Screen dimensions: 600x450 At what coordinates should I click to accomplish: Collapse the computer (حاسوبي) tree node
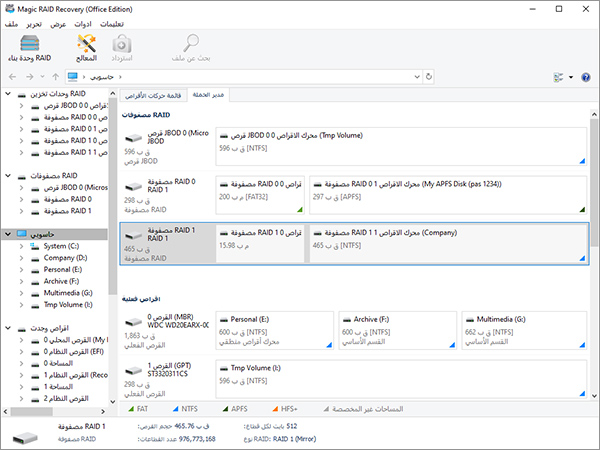(x=8, y=234)
